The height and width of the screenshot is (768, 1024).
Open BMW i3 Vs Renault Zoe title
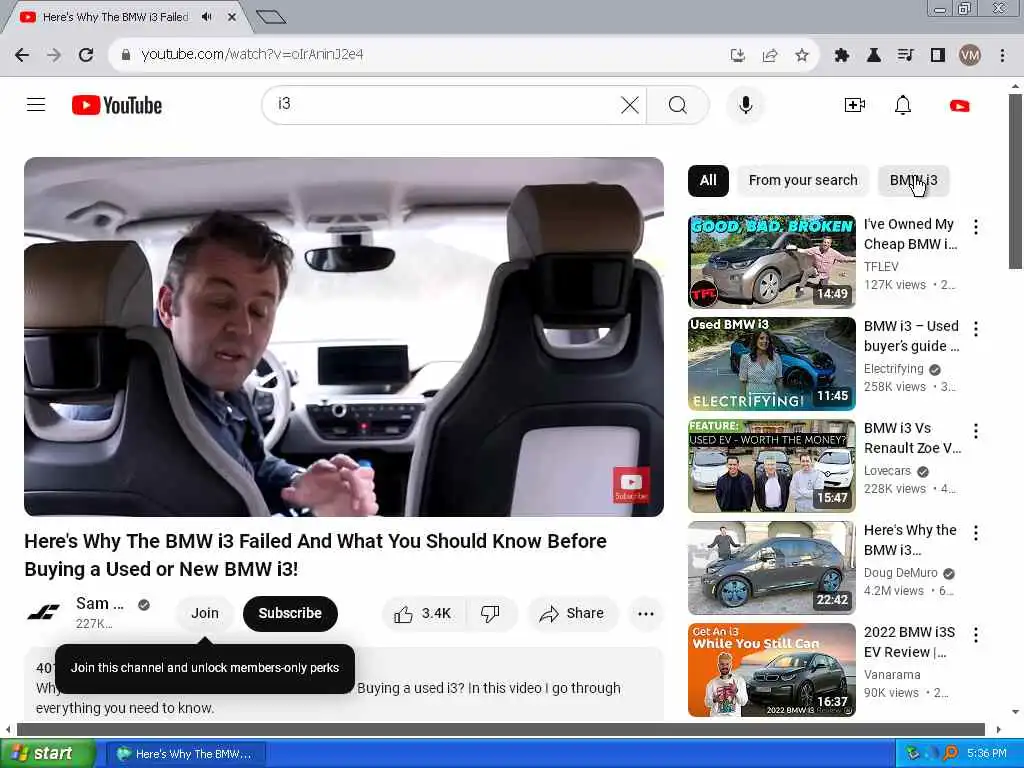[x=912, y=438]
